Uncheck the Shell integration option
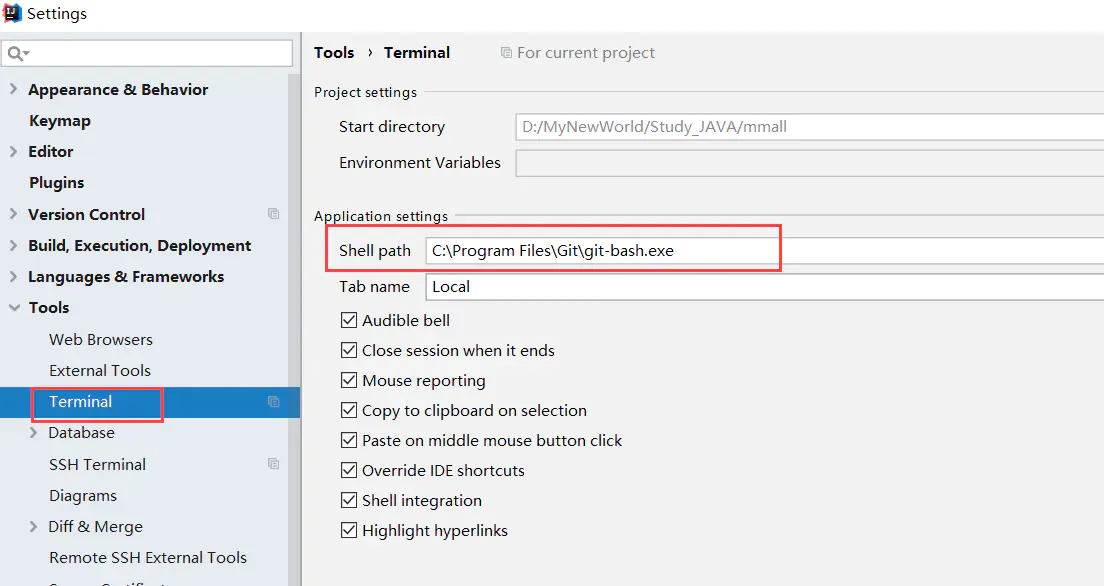The image size is (1104, 586). [x=349, y=501]
